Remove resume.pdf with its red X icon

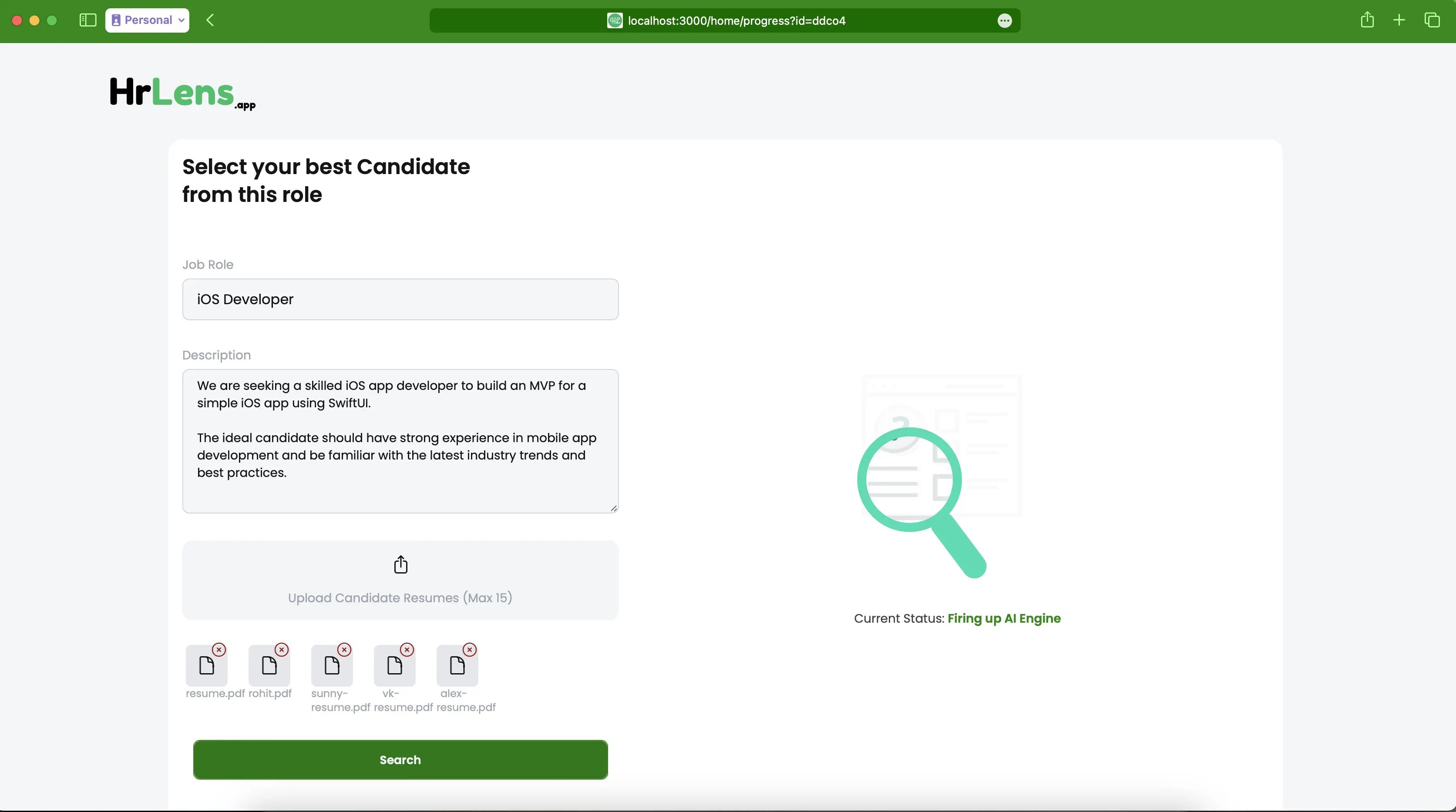coord(219,650)
